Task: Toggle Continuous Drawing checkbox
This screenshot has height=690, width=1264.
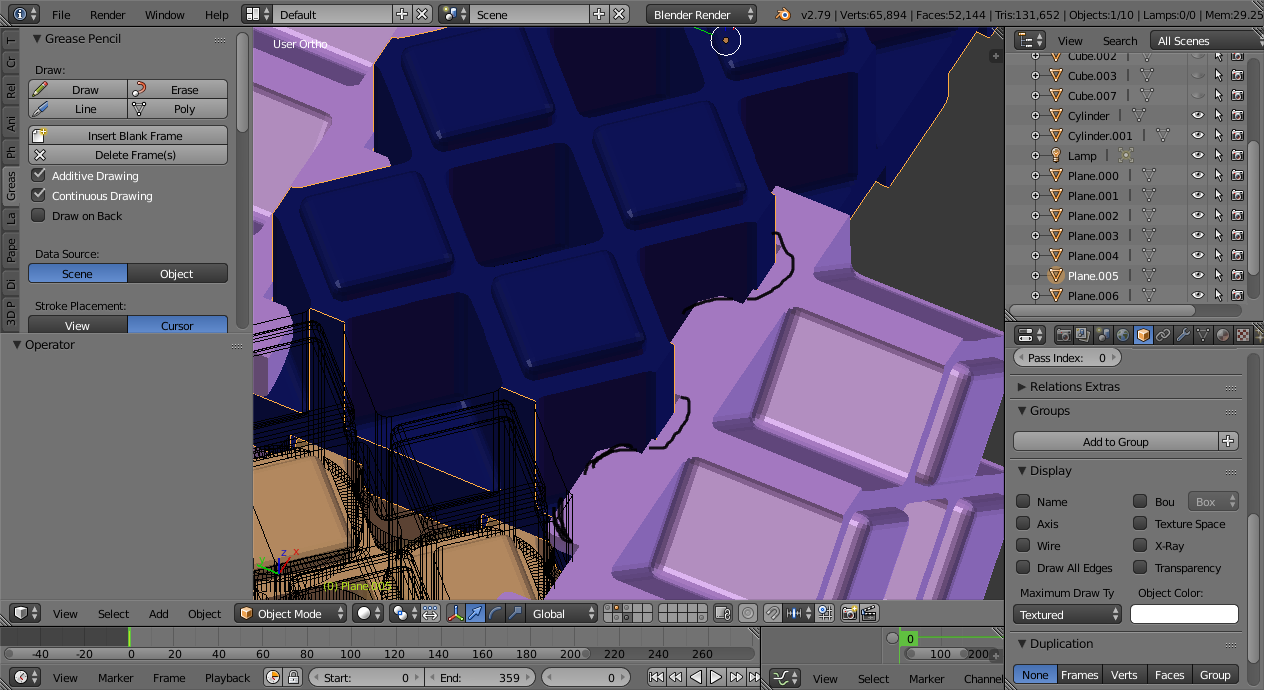Action: 39,195
